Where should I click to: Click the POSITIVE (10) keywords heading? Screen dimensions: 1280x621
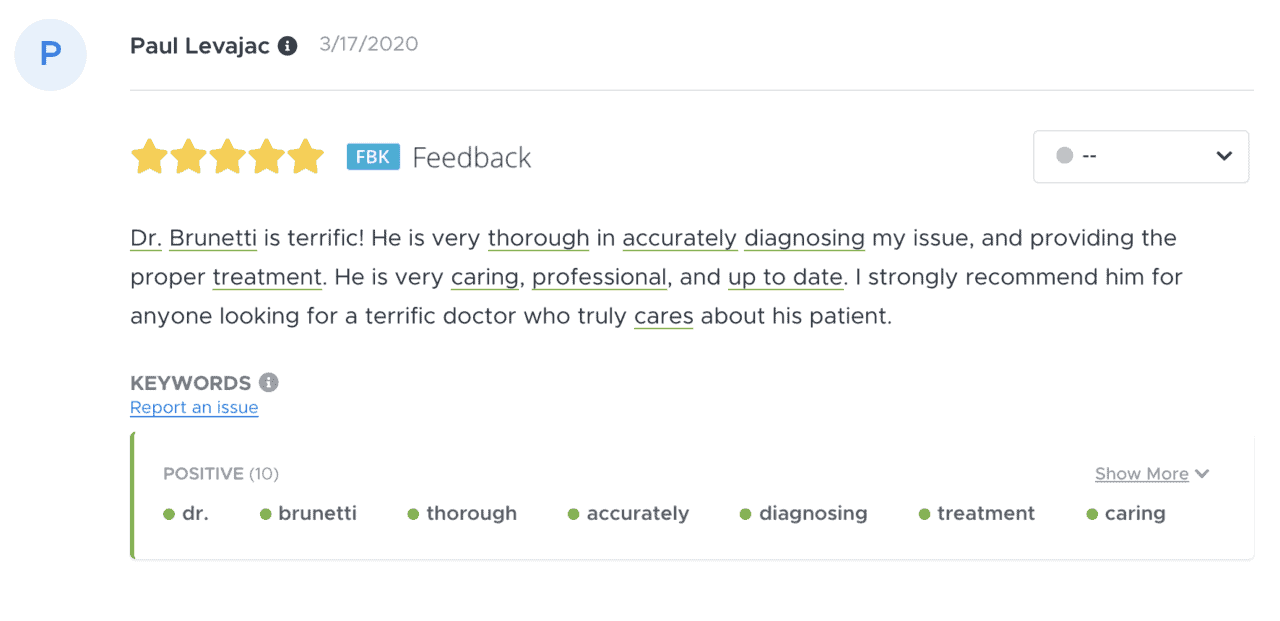(x=220, y=473)
